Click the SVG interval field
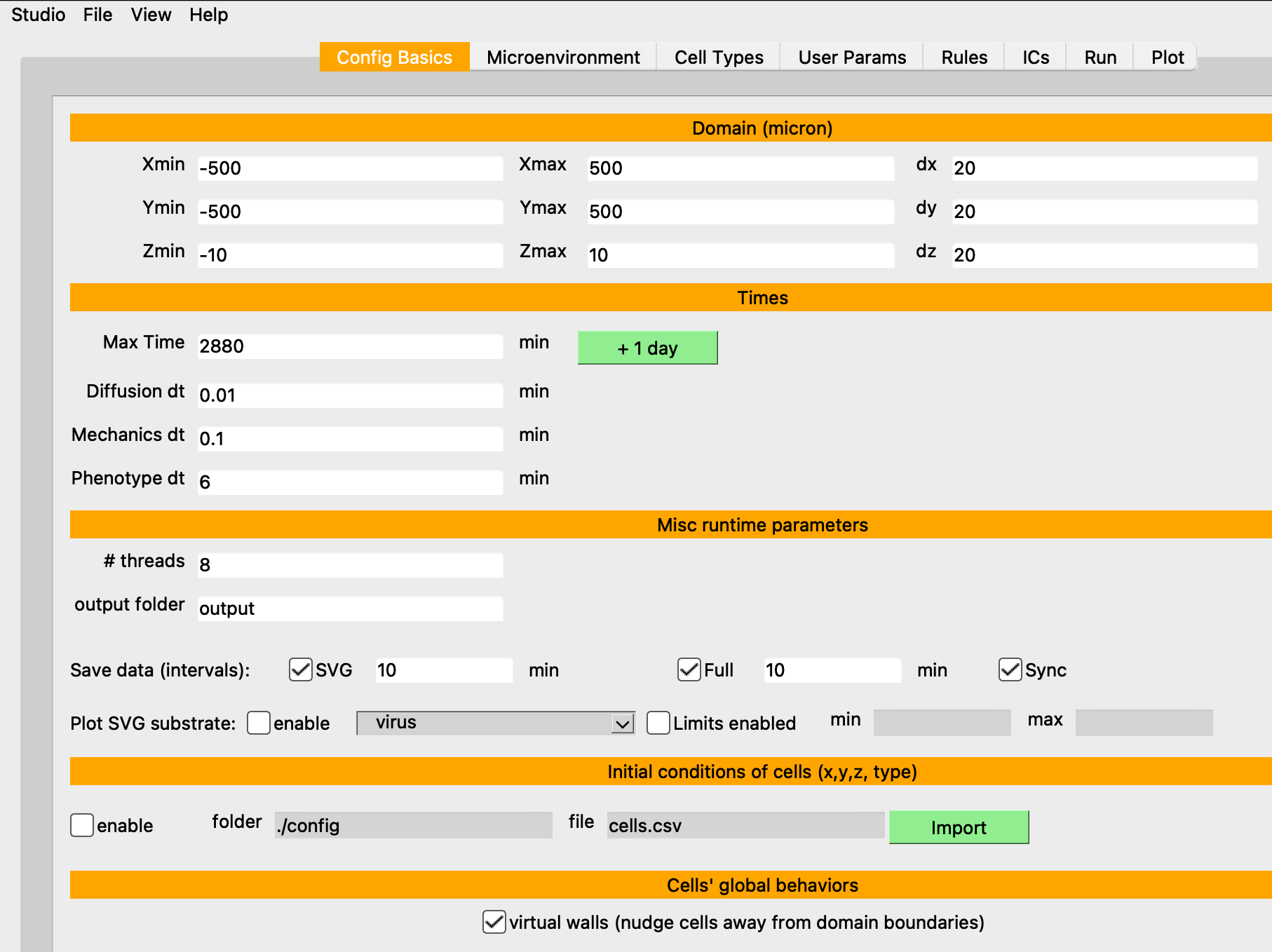1272x952 pixels. click(x=444, y=670)
